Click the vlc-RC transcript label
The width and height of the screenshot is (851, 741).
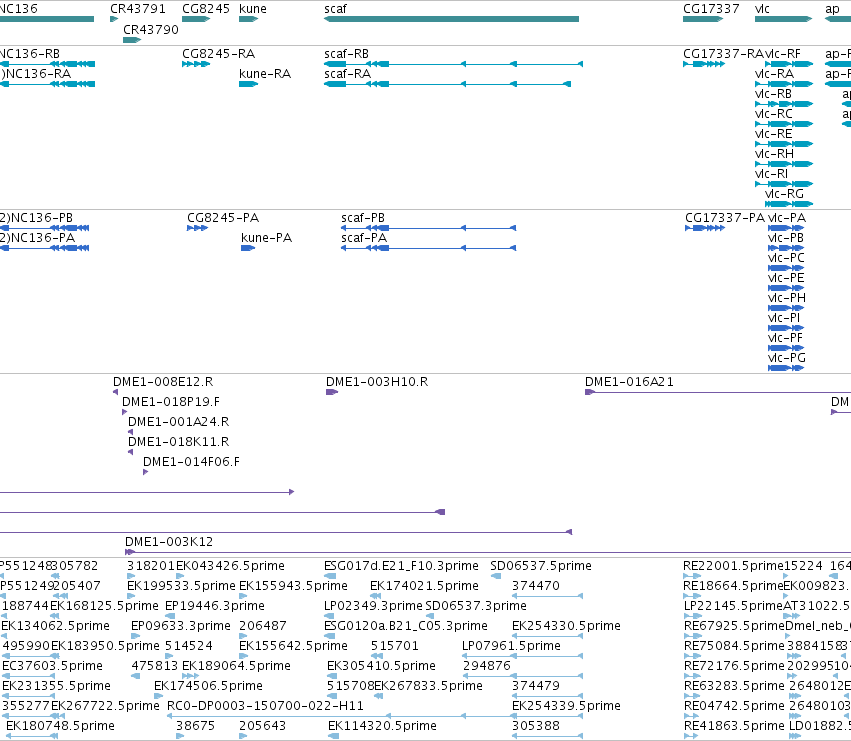point(774,114)
